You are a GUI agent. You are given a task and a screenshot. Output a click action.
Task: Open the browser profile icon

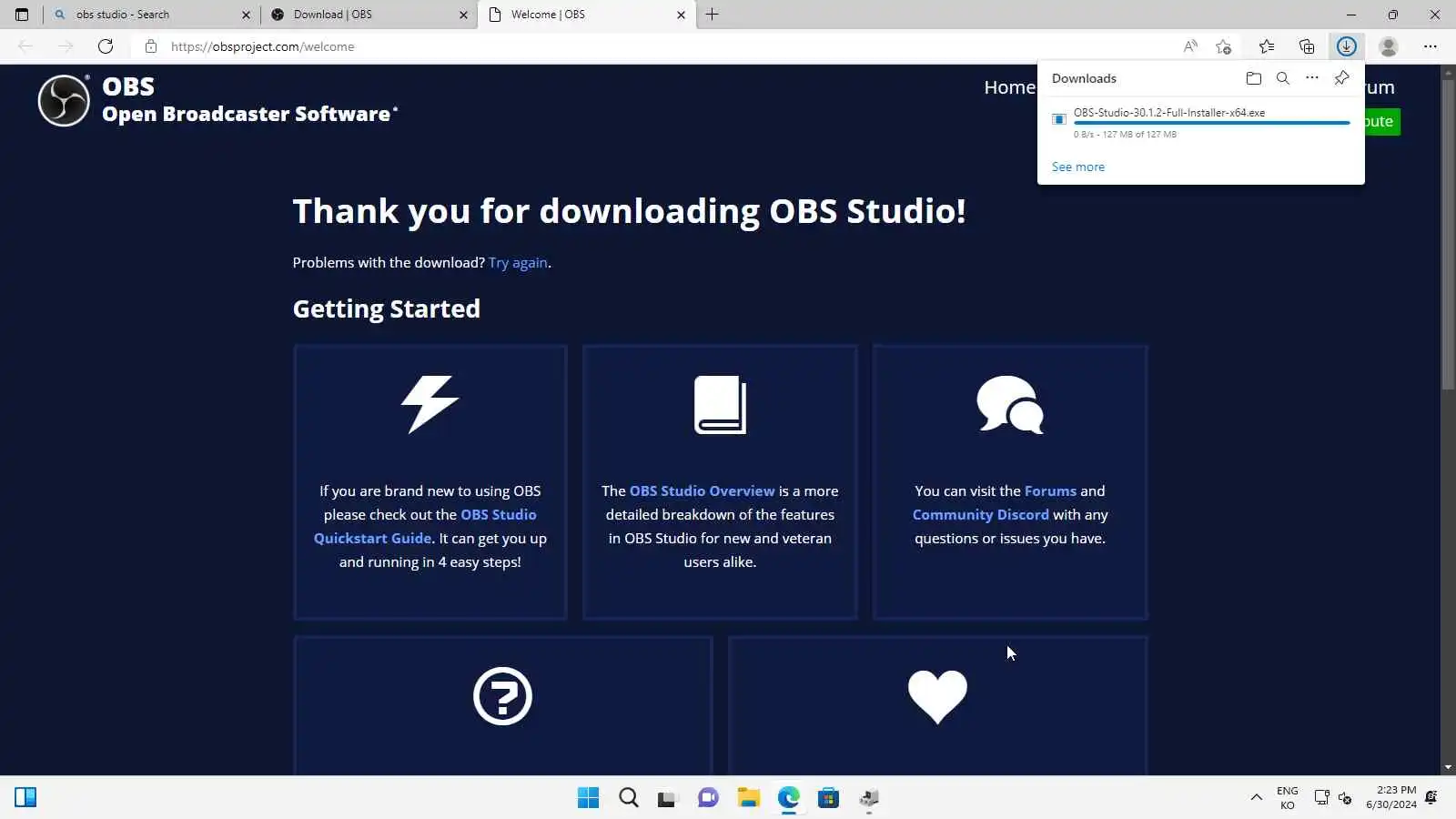(1389, 46)
